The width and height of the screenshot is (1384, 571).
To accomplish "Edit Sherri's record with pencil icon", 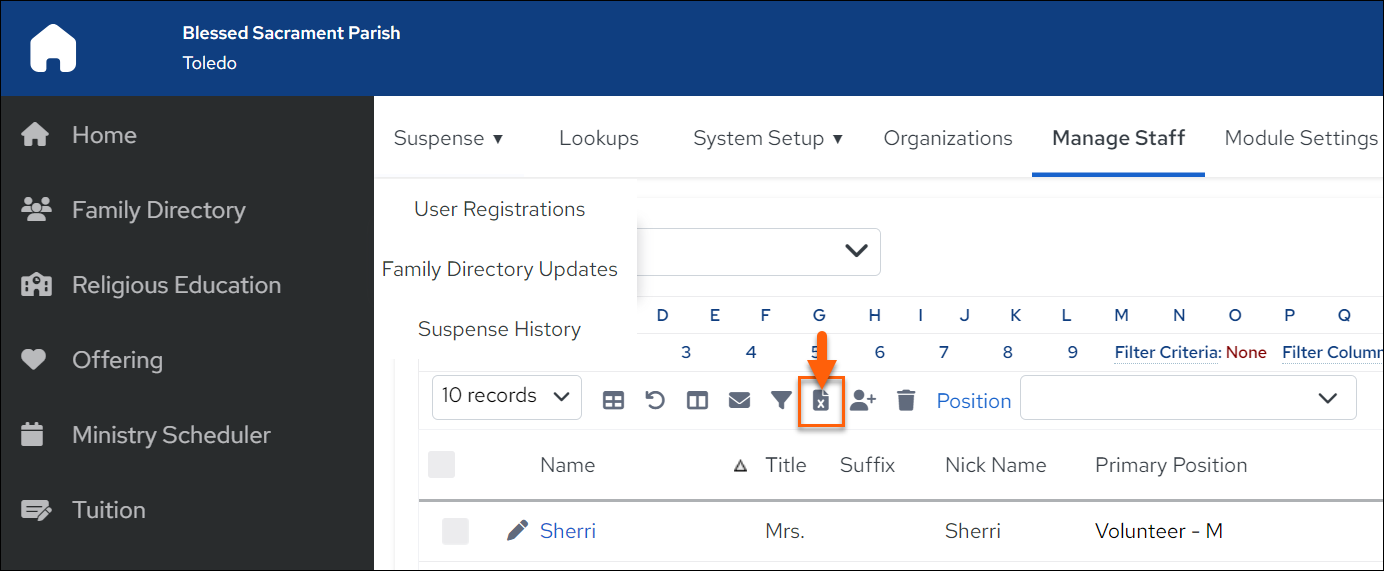I will pos(517,530).
